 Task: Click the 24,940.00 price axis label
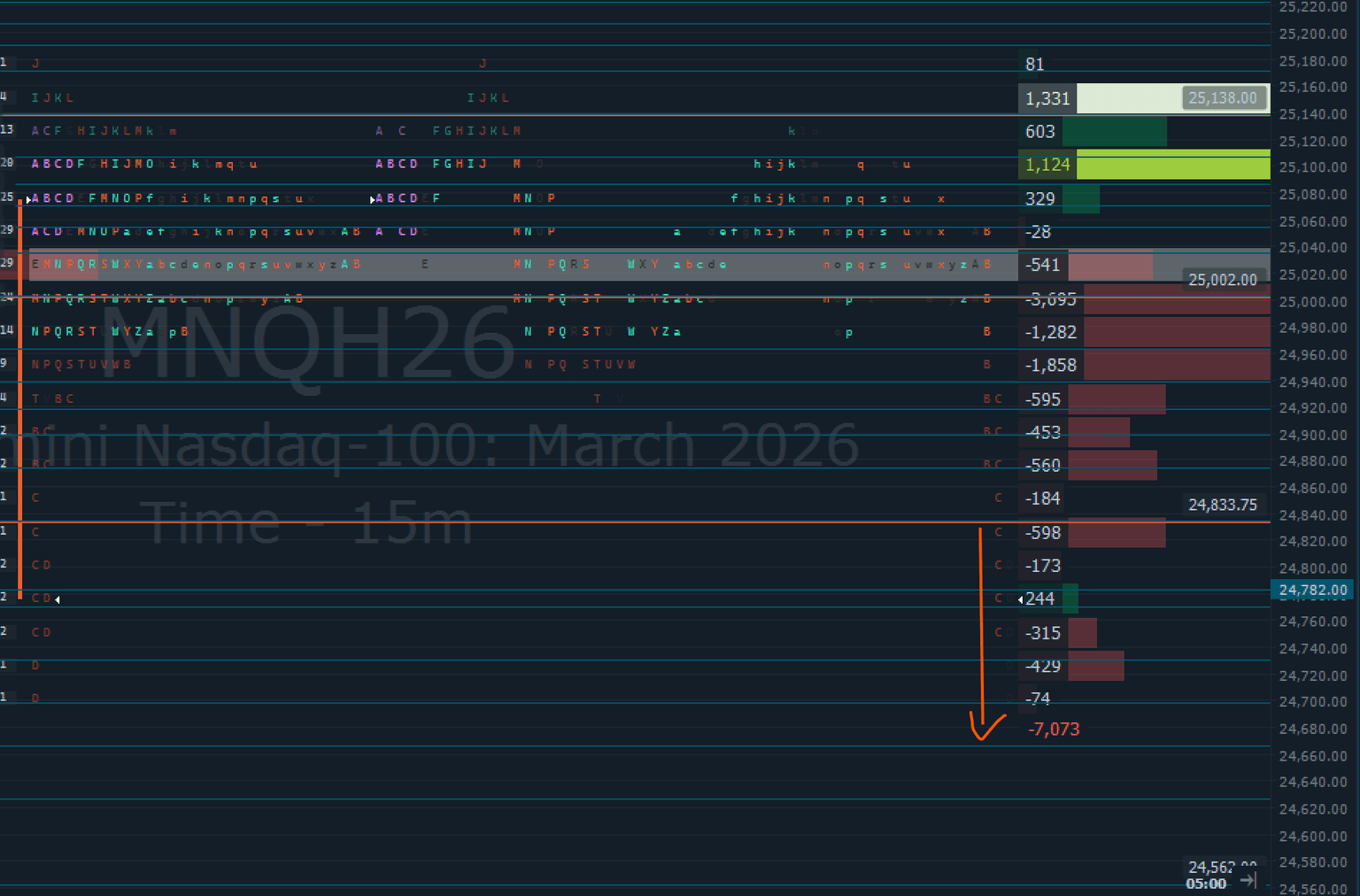[1313, 382]
